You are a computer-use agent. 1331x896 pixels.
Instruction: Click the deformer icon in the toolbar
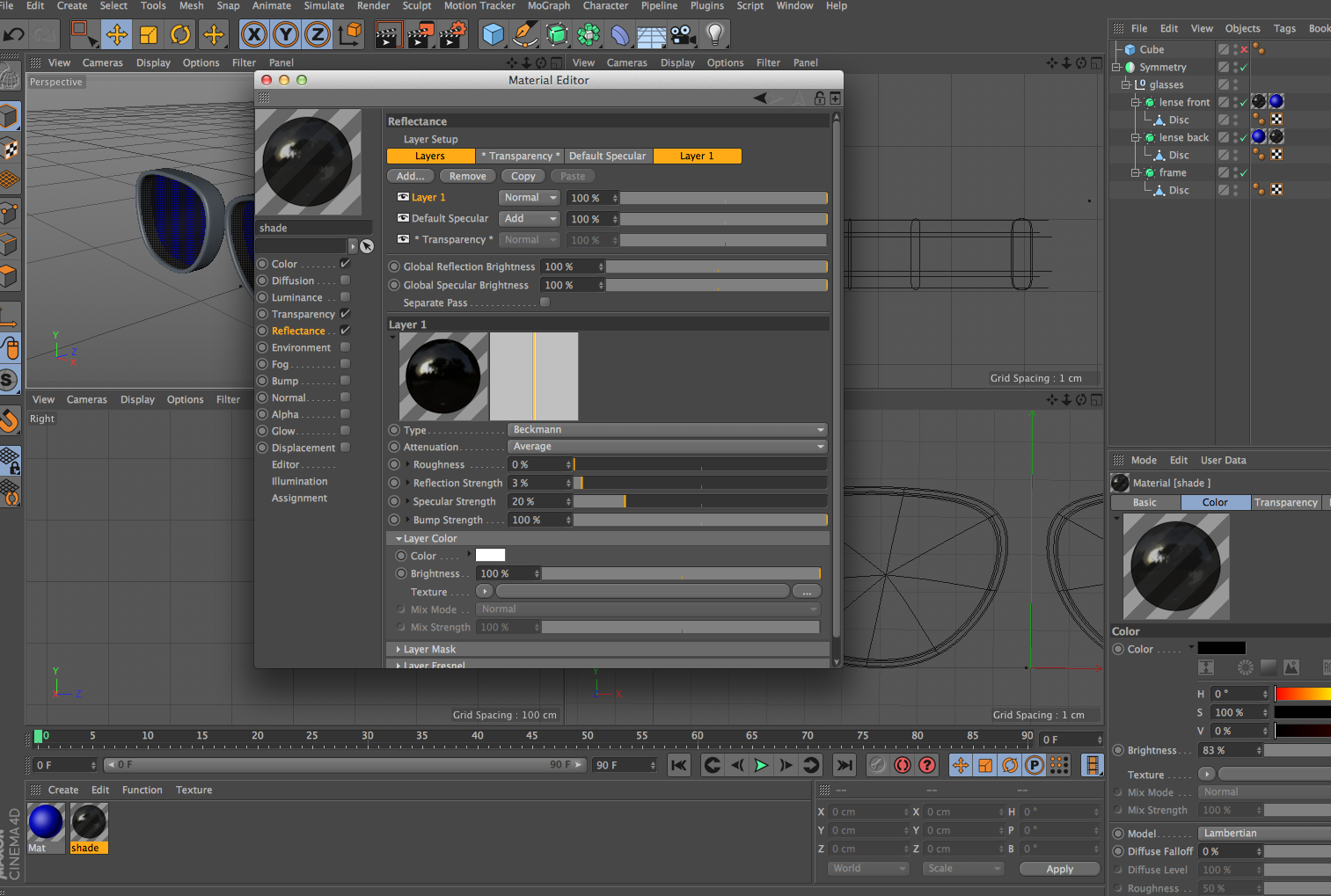point(620,35)
